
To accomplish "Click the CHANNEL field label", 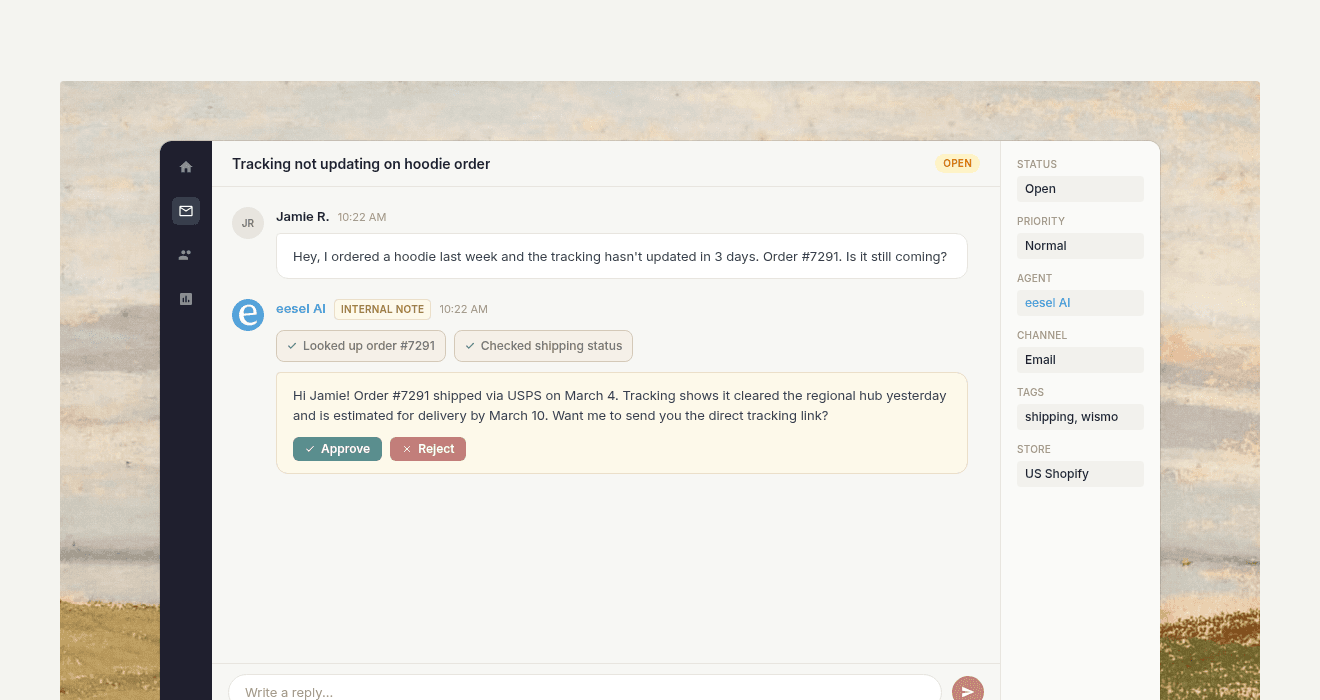I will coord(1042,335).
